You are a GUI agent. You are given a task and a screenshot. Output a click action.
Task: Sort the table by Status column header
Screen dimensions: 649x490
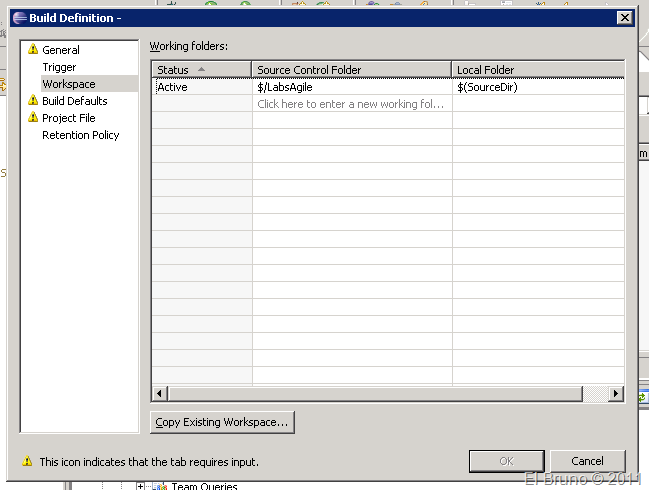201,69
